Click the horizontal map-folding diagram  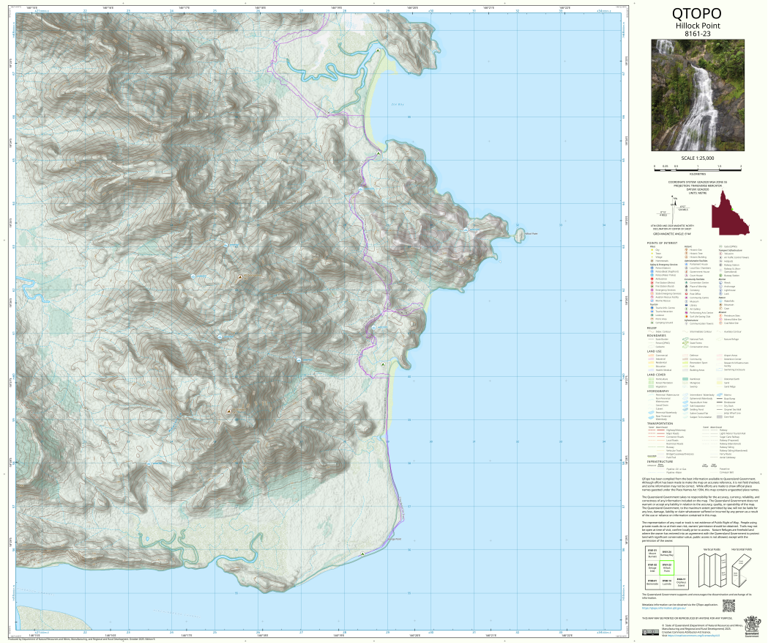(744, 569)
